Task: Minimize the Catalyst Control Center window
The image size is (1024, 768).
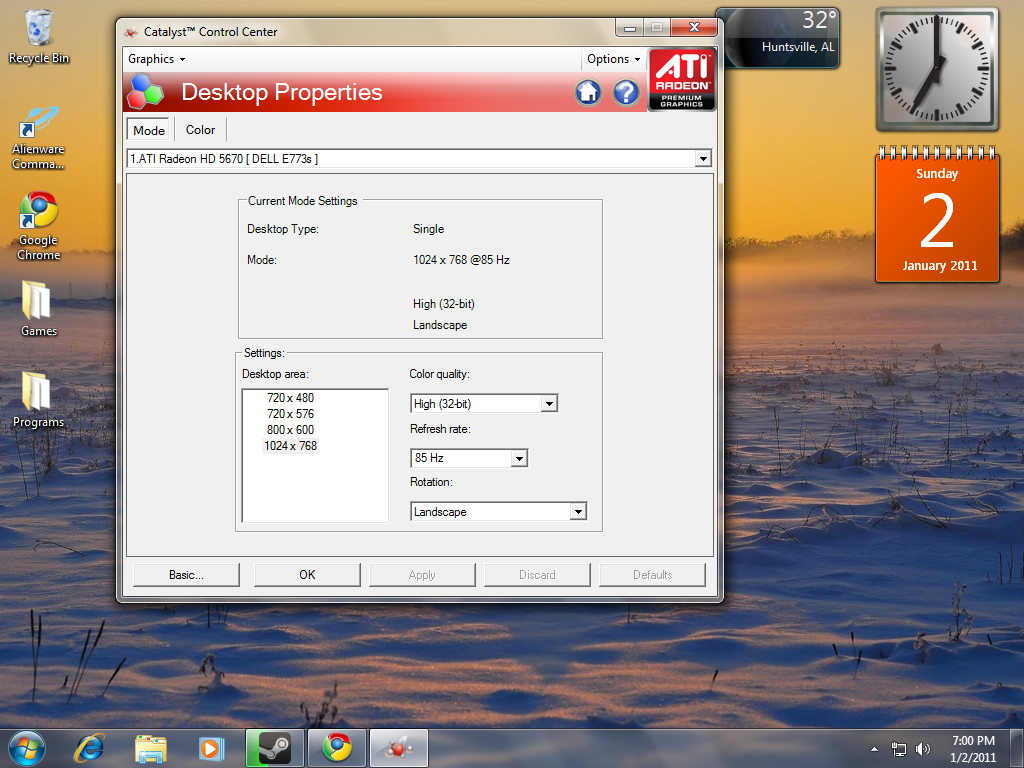Action: pos(630,27)
